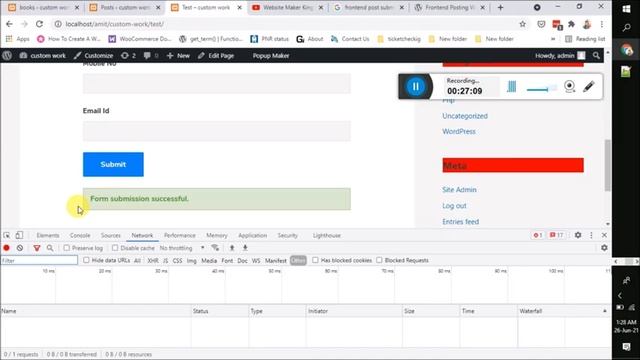Click the browser address bar
Screen dimensions: 640x360
coord(286,24)
